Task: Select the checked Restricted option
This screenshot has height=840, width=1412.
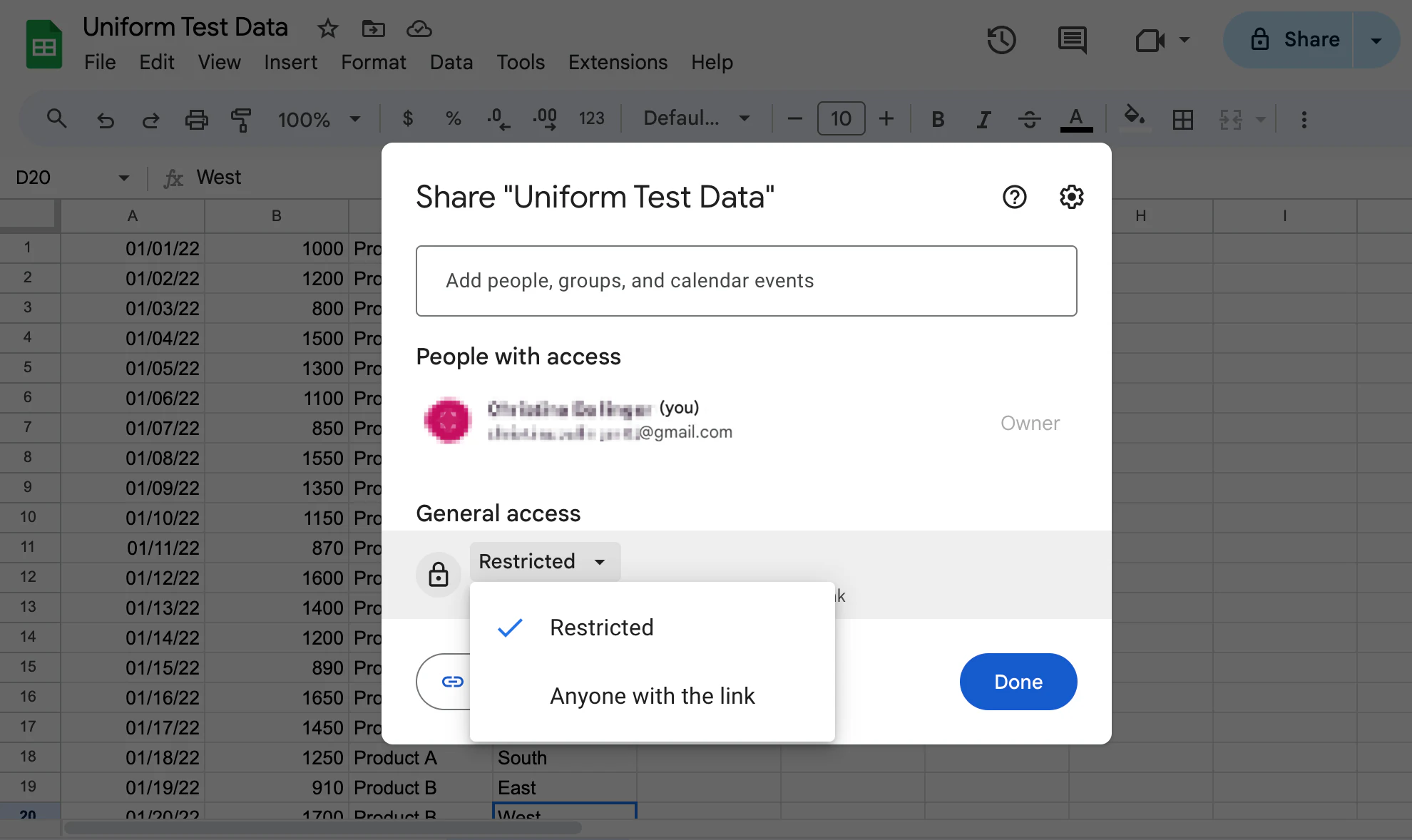Action: click(652, 628)
